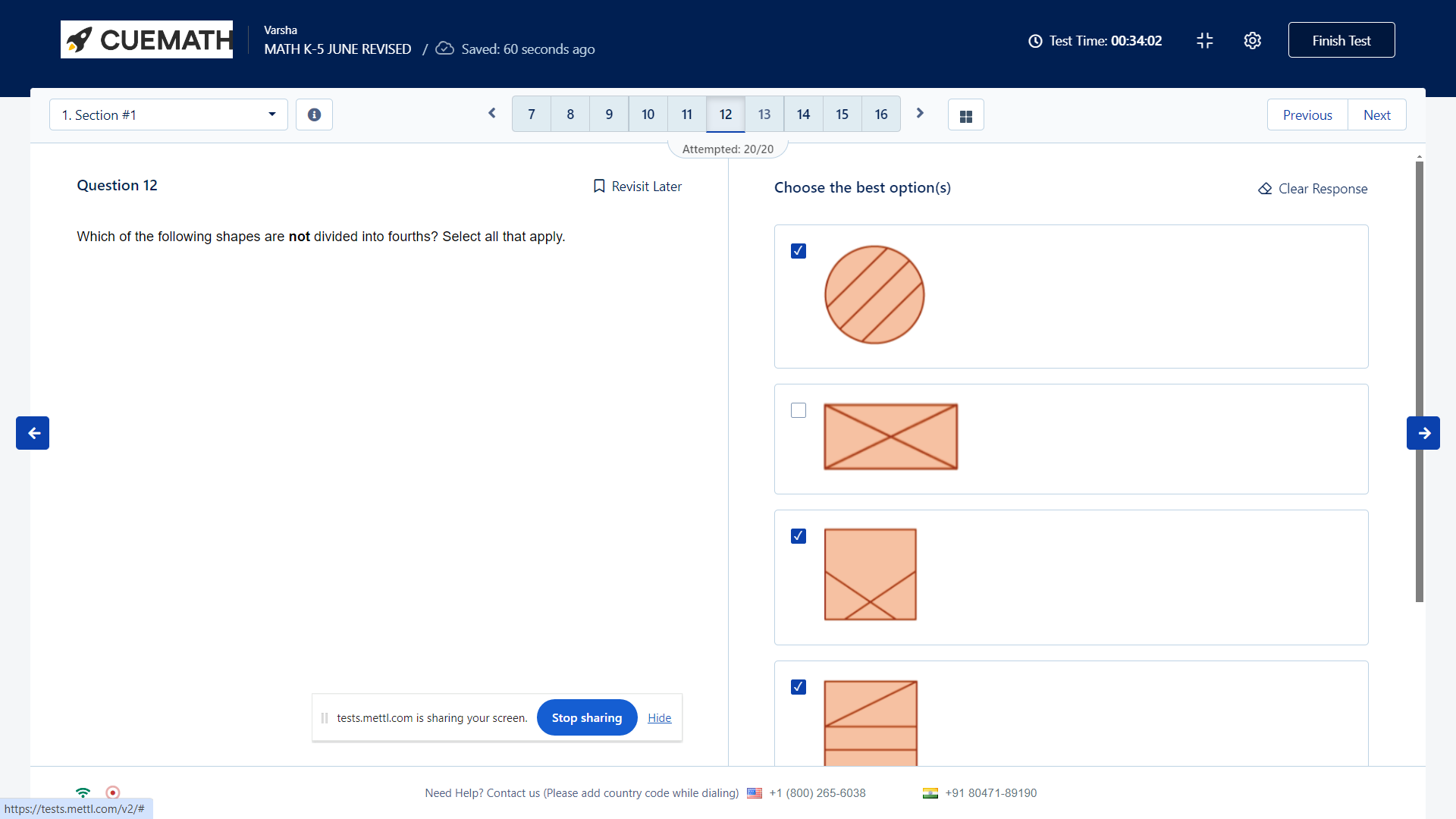Click the Hide link in sharing bar
This screenshot has height=819, width=1456.
(660, 718)
